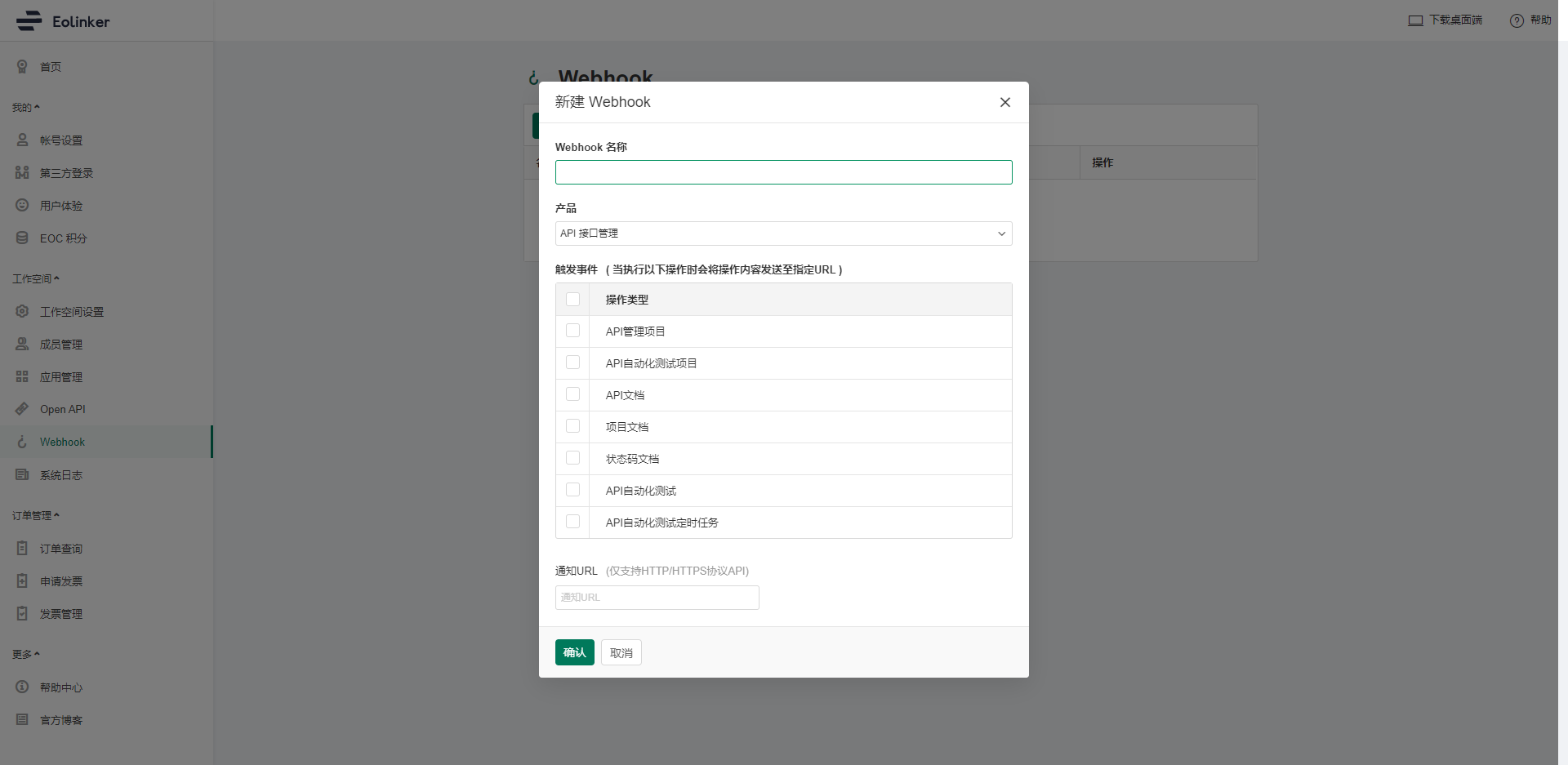The width and height of the screenshot is (1568, 765).
Task: Click the Webhook hook icon in sidebar
Action: (x=22, y=442)
